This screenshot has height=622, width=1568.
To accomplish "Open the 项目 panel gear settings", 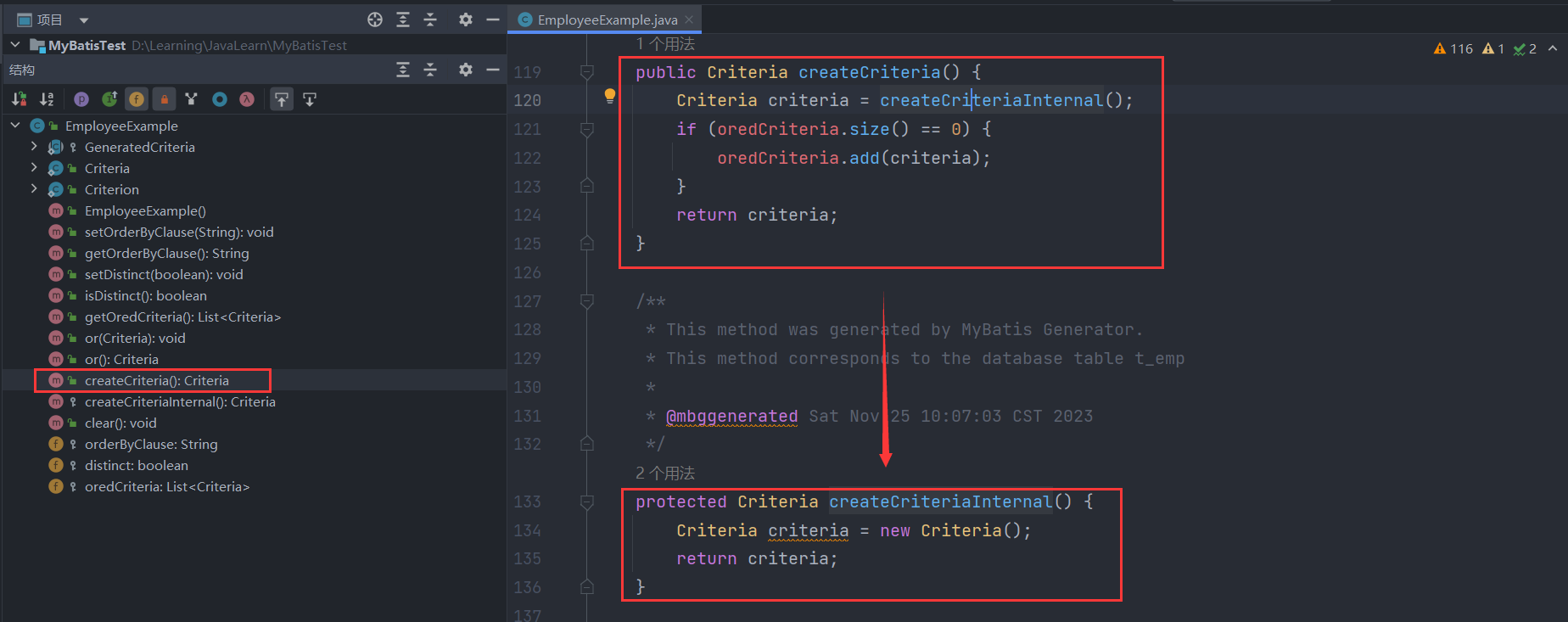I will point(465,20).
